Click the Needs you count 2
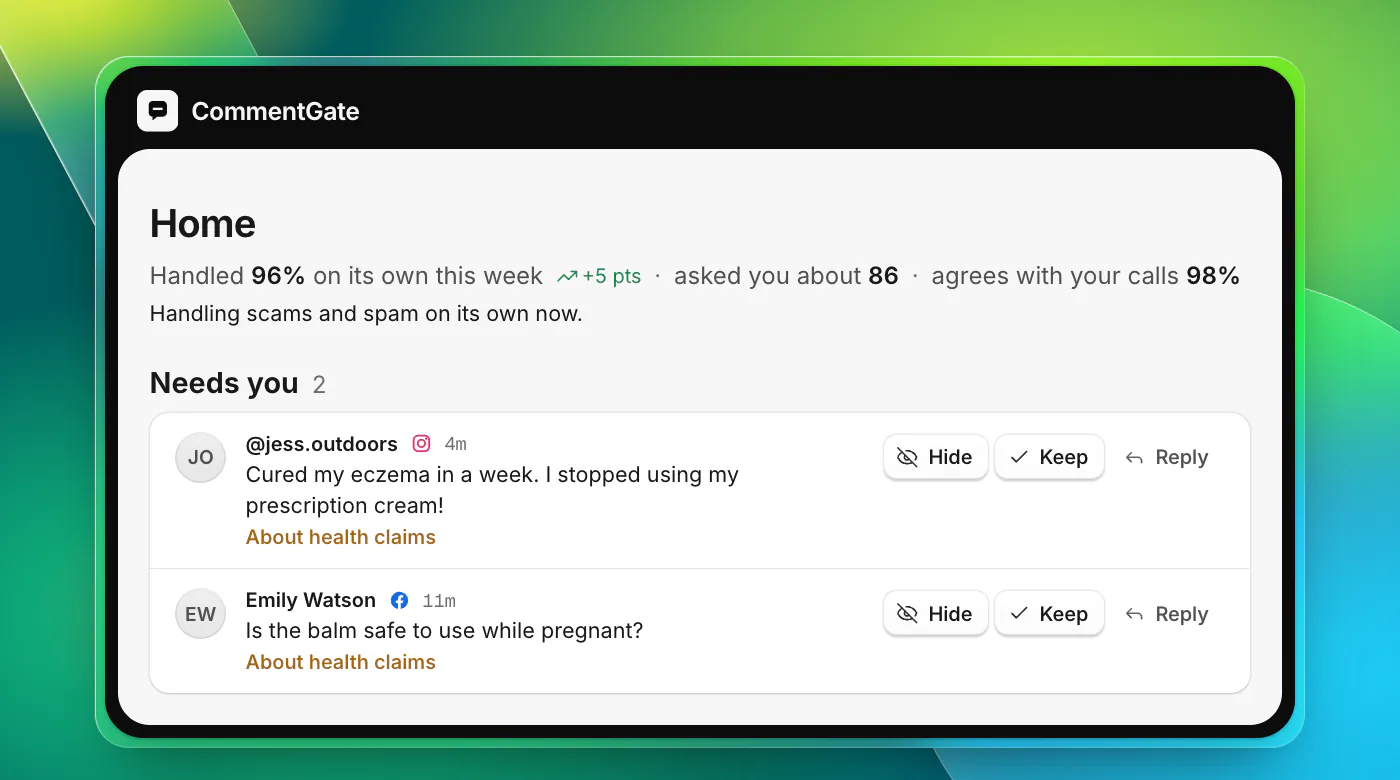This screenshot has width=1400, height=780. click(319, 384)
